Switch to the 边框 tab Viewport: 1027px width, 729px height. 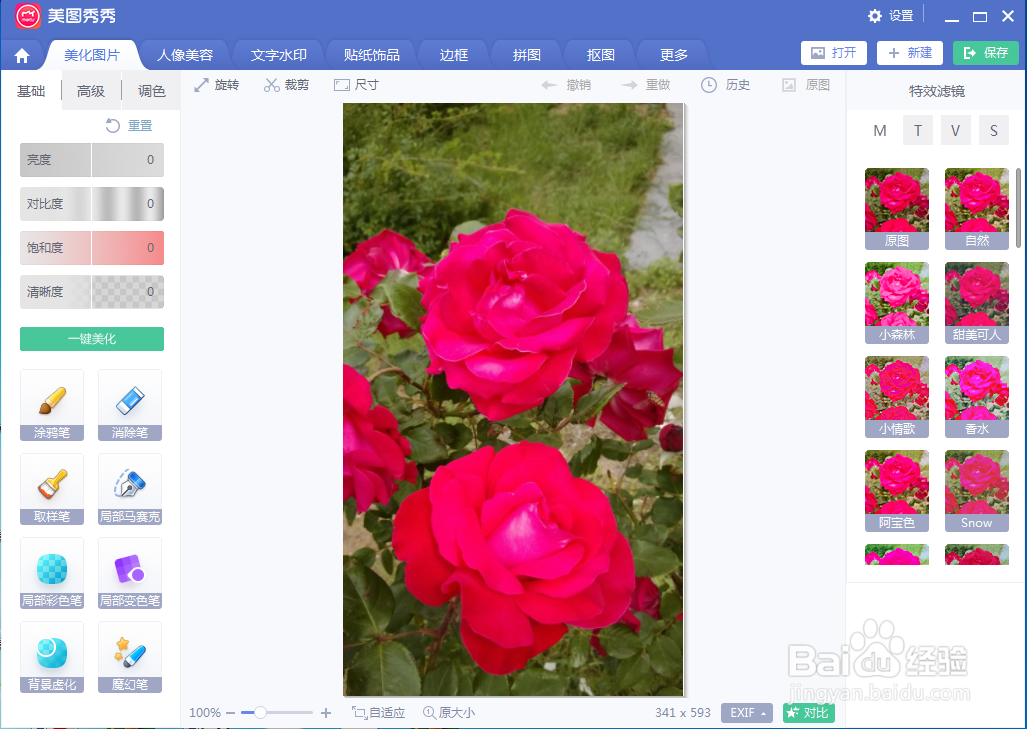tap(453, 55)
